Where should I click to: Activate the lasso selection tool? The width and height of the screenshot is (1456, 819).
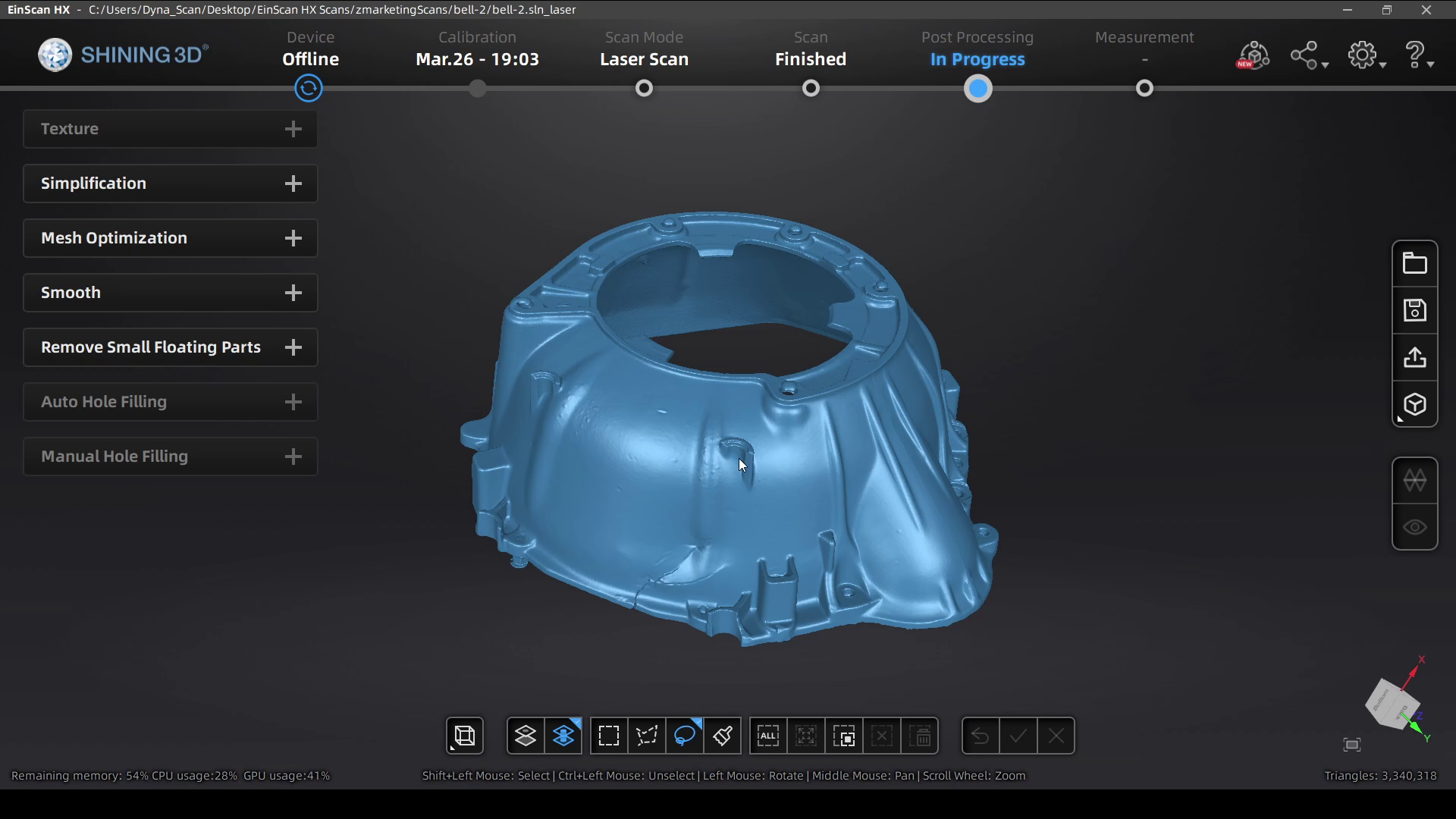pos(685,736)
